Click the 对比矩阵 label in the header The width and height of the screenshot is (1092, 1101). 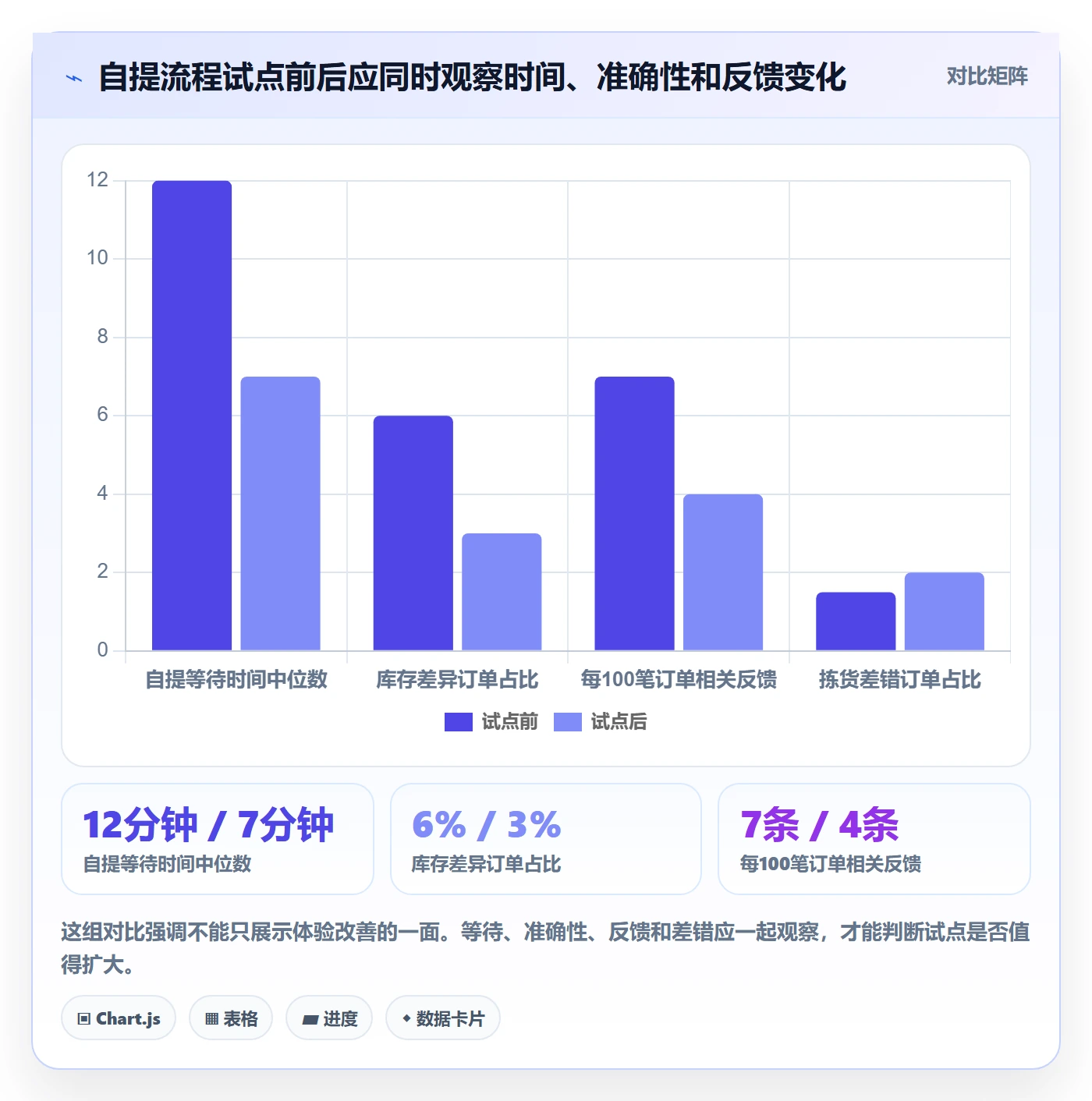pyautogui.click(x=987, y=76)
